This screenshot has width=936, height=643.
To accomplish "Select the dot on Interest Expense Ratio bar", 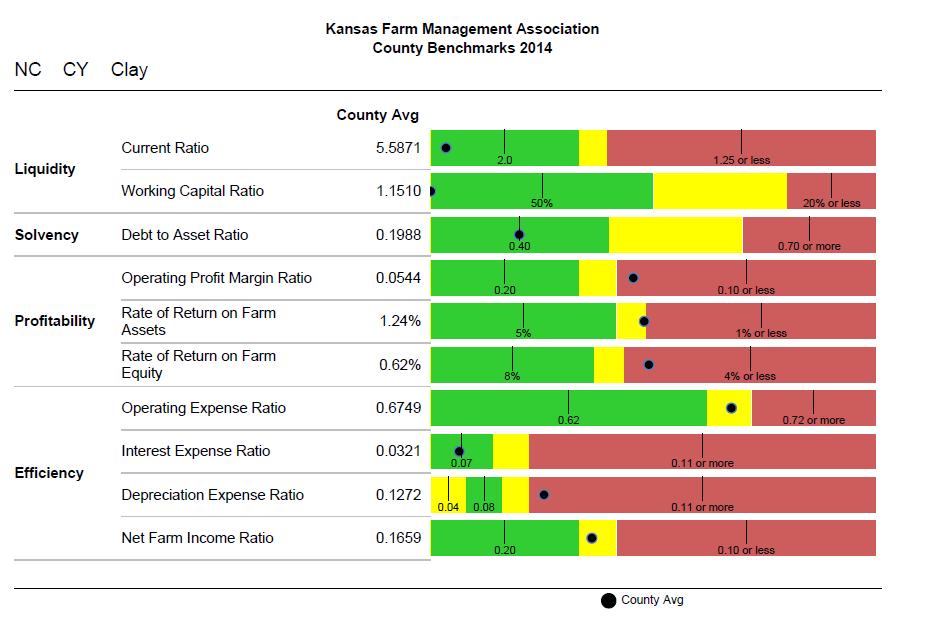I will pyautogui.click(x=459, y=451).
